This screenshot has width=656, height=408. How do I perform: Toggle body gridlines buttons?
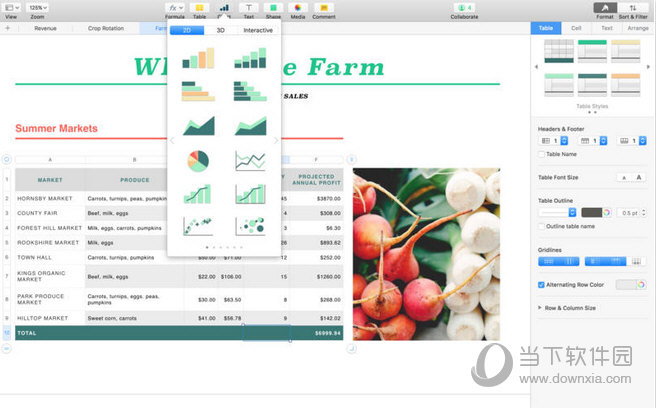pos(559,262)
